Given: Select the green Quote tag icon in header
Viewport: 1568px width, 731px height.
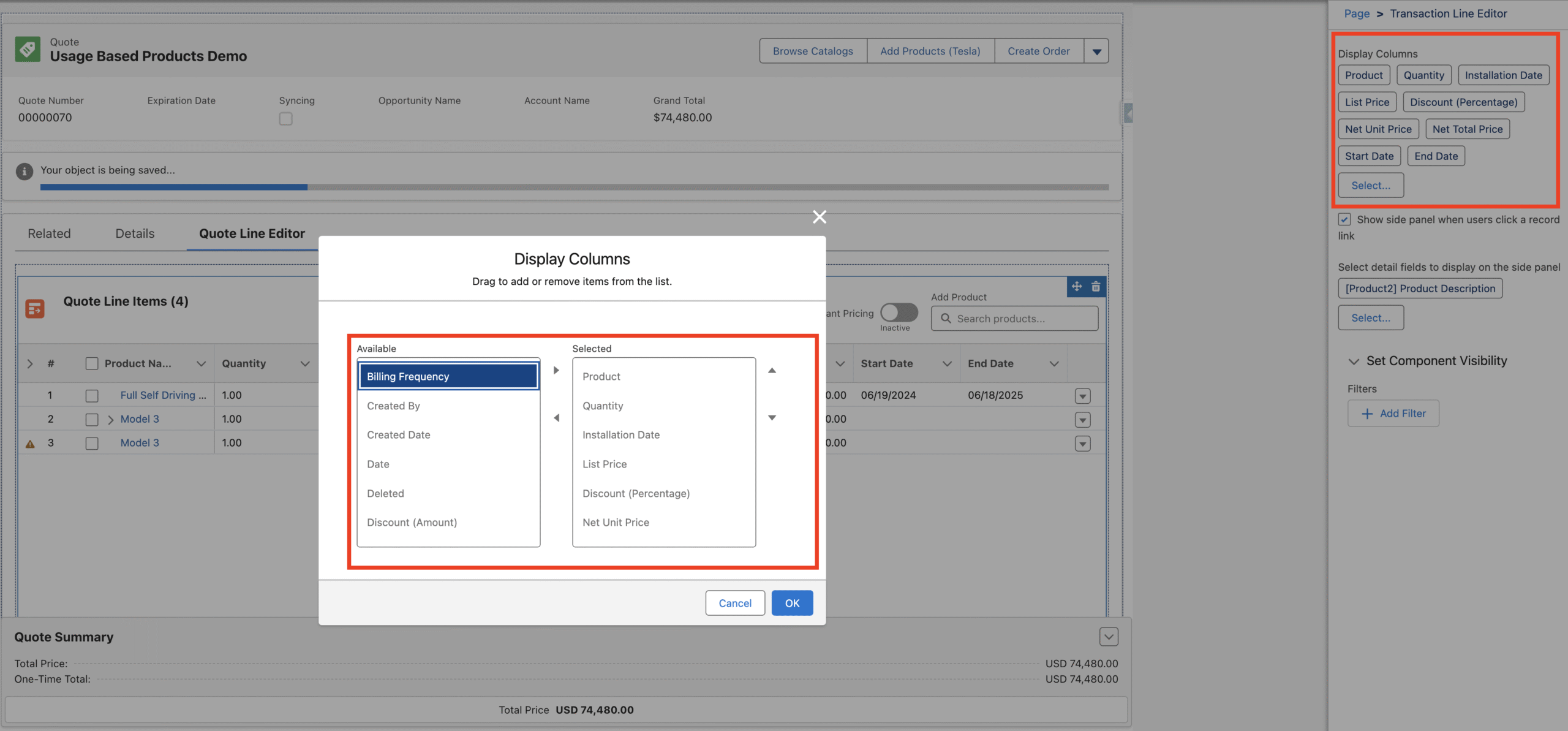Looking at the screenshot, I should point(28,49).
